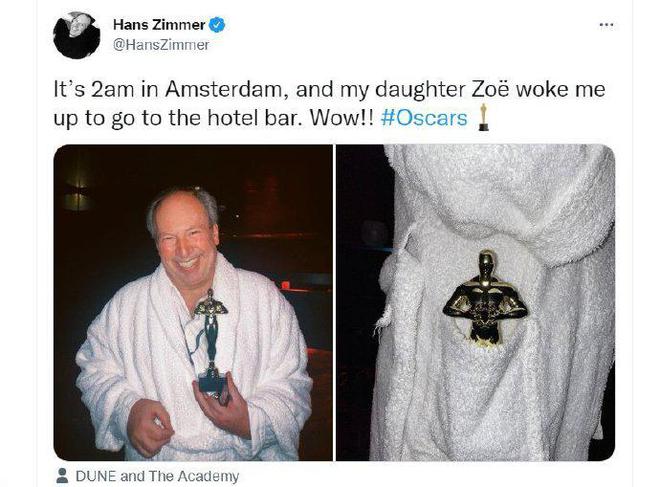The height and width of the screenshot is (487, 660).
Task: Click the trophy held in the man's hand
Action: [212, 343]
